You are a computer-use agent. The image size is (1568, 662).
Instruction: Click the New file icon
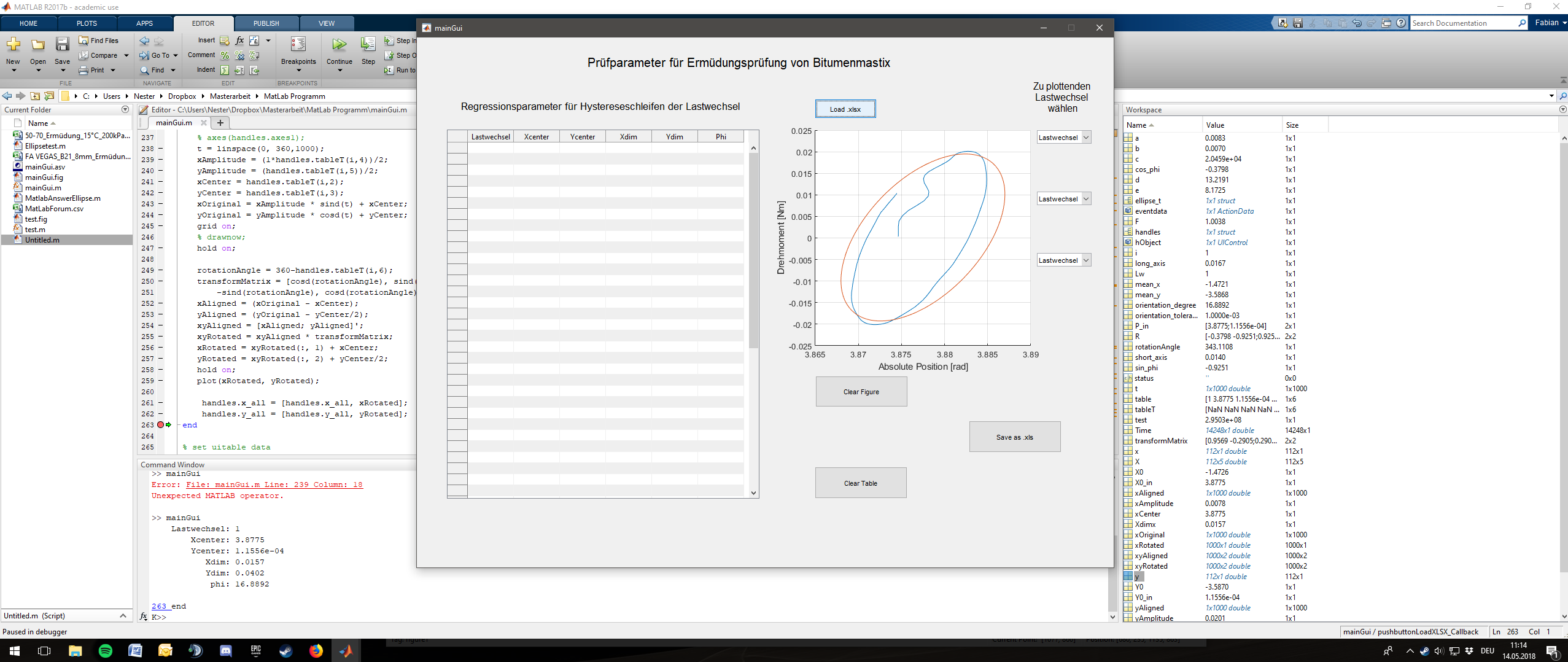[x=13, y=45]
